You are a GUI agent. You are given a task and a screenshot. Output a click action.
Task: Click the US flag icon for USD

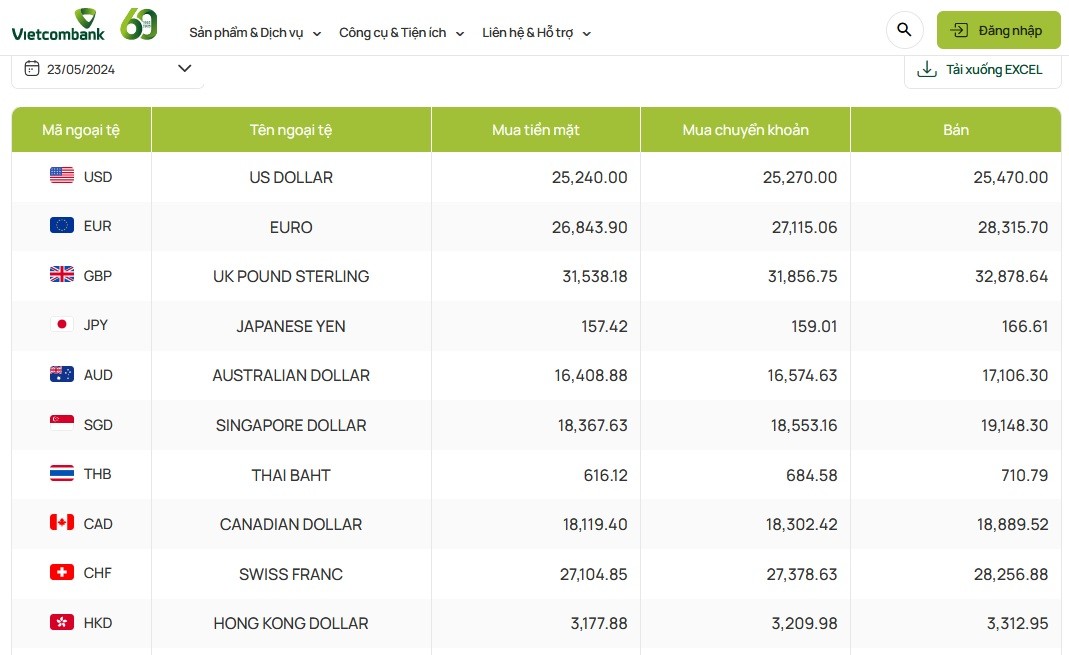(x=62, y=176)
